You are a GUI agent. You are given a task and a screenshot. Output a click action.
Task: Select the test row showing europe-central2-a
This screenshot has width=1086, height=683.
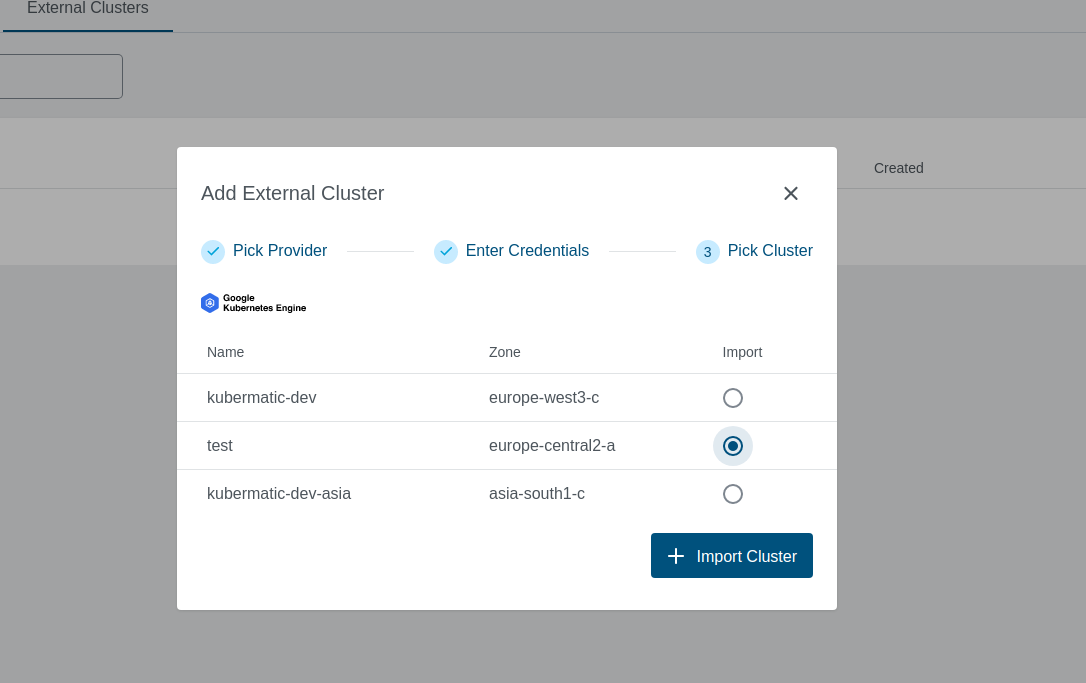400,446
